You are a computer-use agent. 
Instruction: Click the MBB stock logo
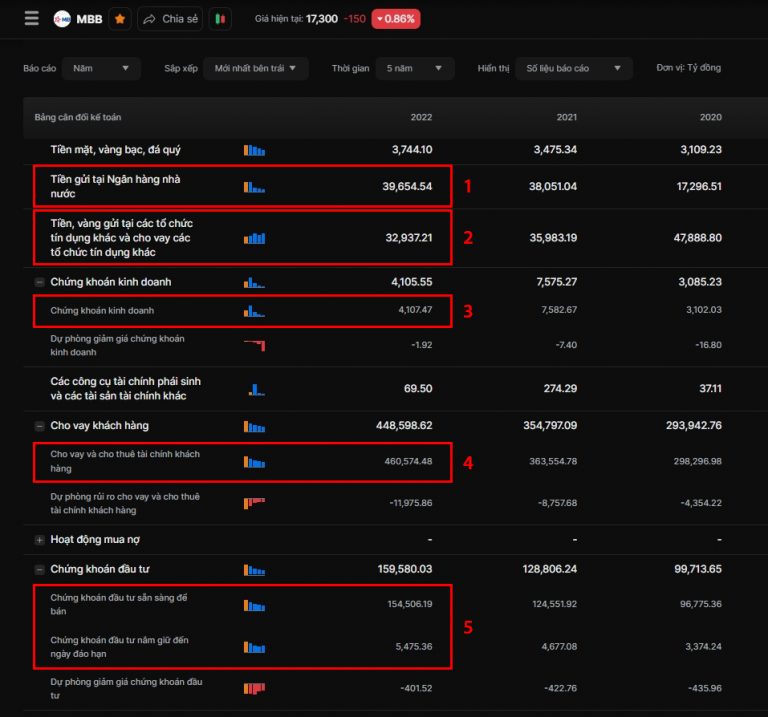(x=62, y=19)
